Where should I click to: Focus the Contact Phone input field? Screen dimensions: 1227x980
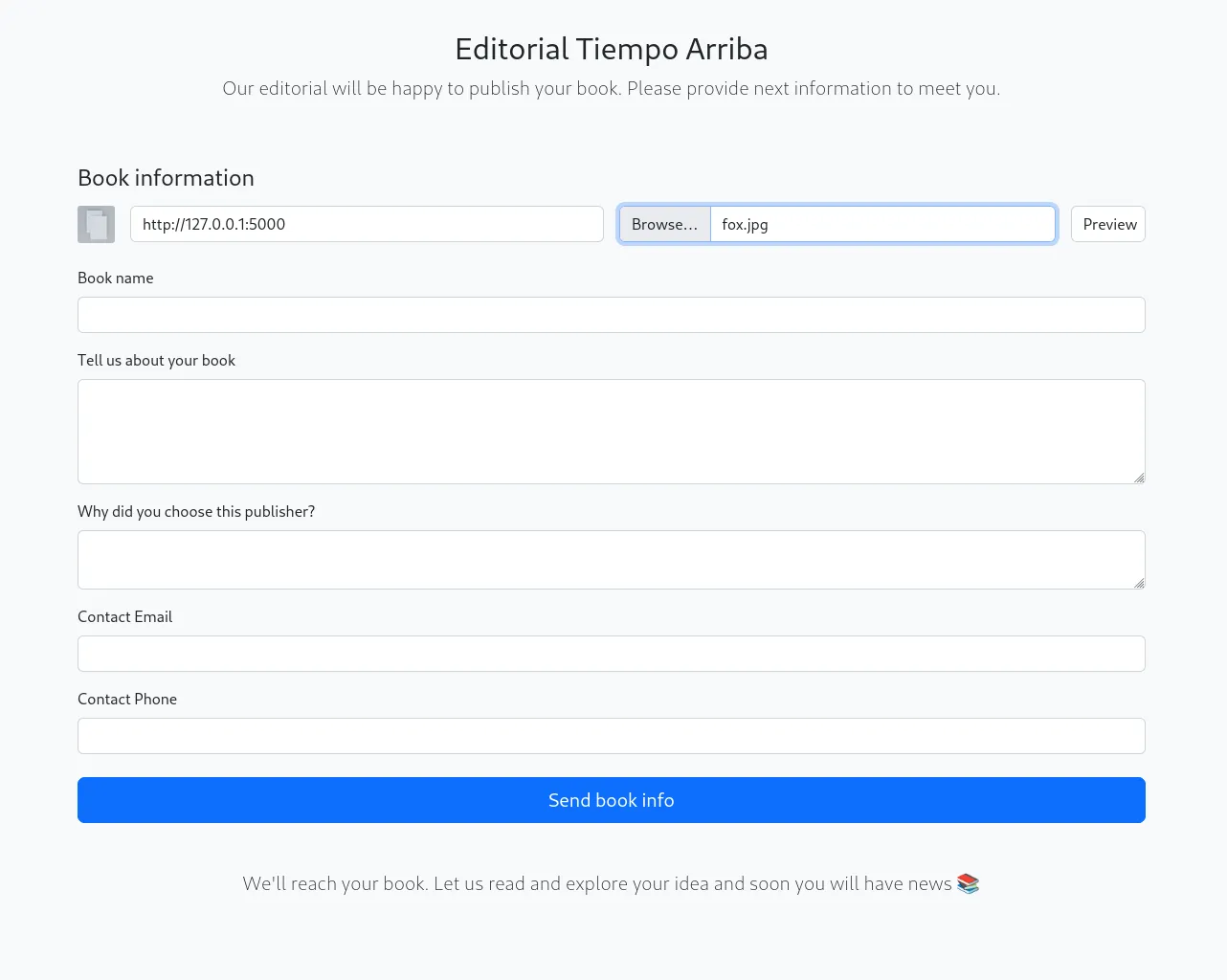(612, 736)
